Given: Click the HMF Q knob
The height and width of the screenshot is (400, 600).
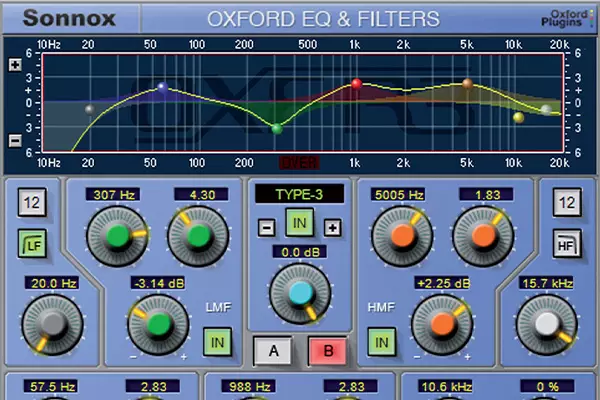Looking at the screenshot, I should point(483,236).
